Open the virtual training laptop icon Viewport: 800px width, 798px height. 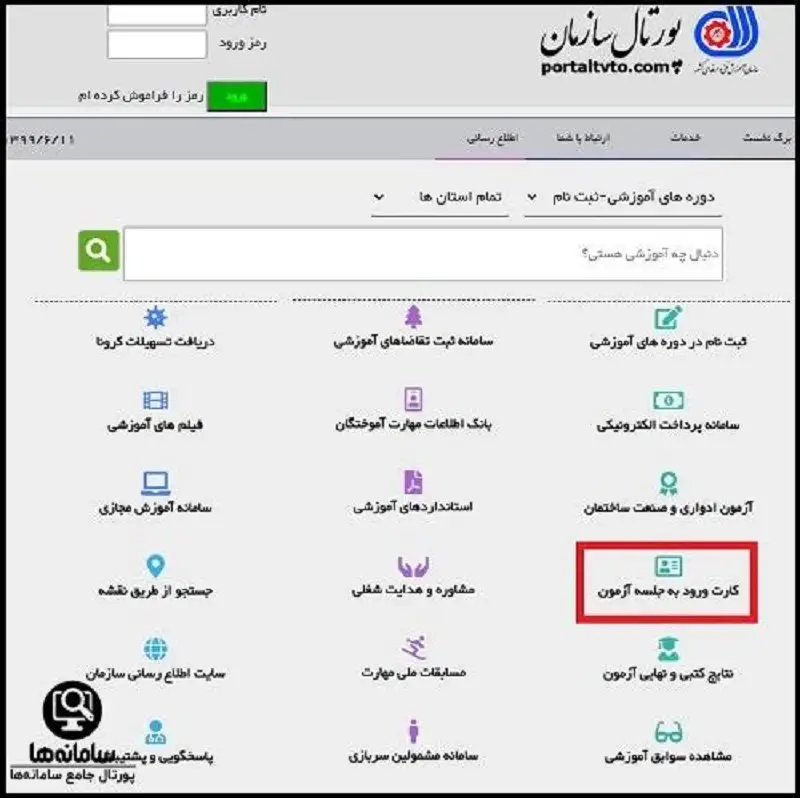156,483
